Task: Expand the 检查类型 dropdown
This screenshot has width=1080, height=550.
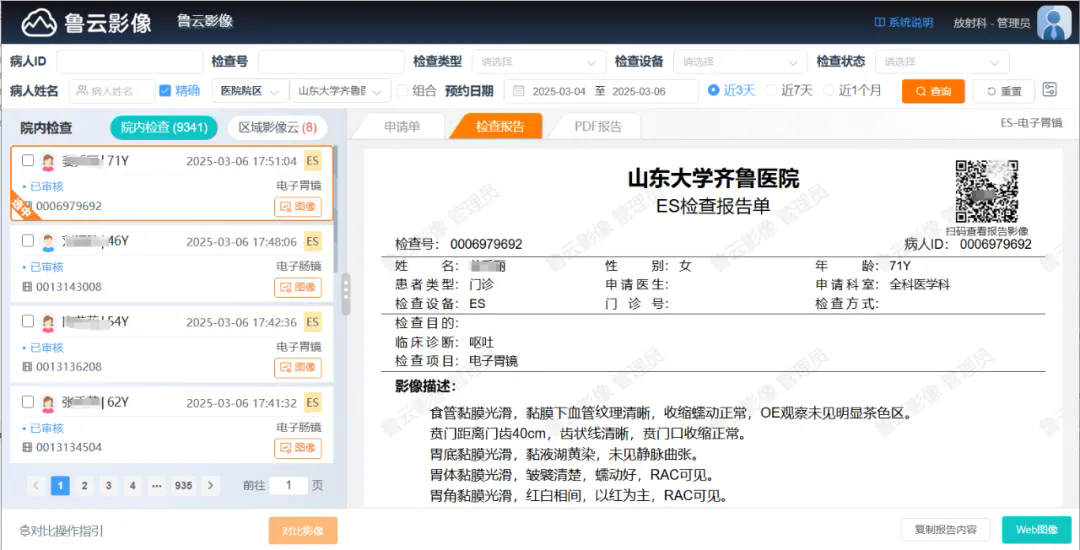Action: click(538, 62)
